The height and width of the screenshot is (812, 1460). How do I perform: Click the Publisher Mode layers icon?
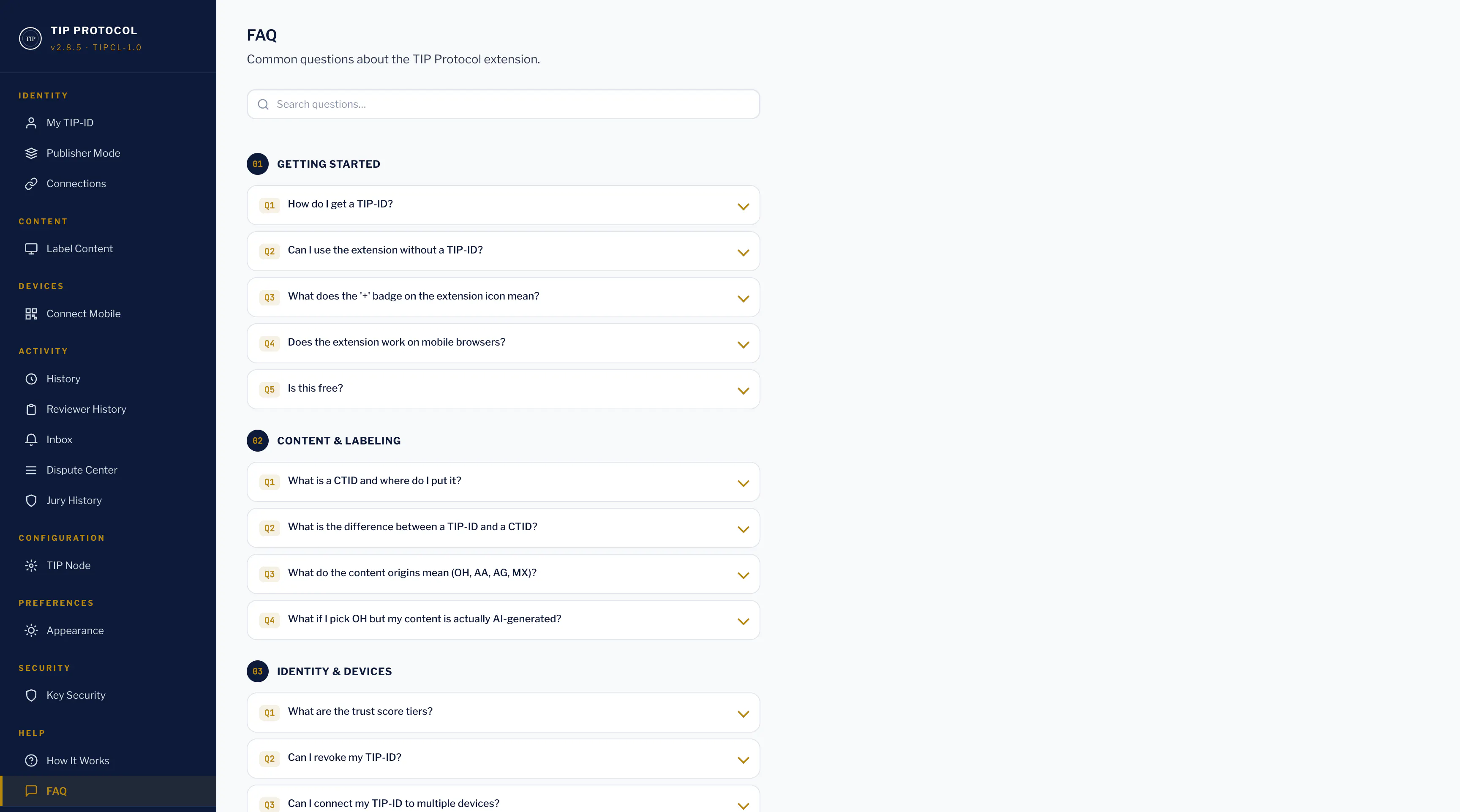(x=31, y=153)
